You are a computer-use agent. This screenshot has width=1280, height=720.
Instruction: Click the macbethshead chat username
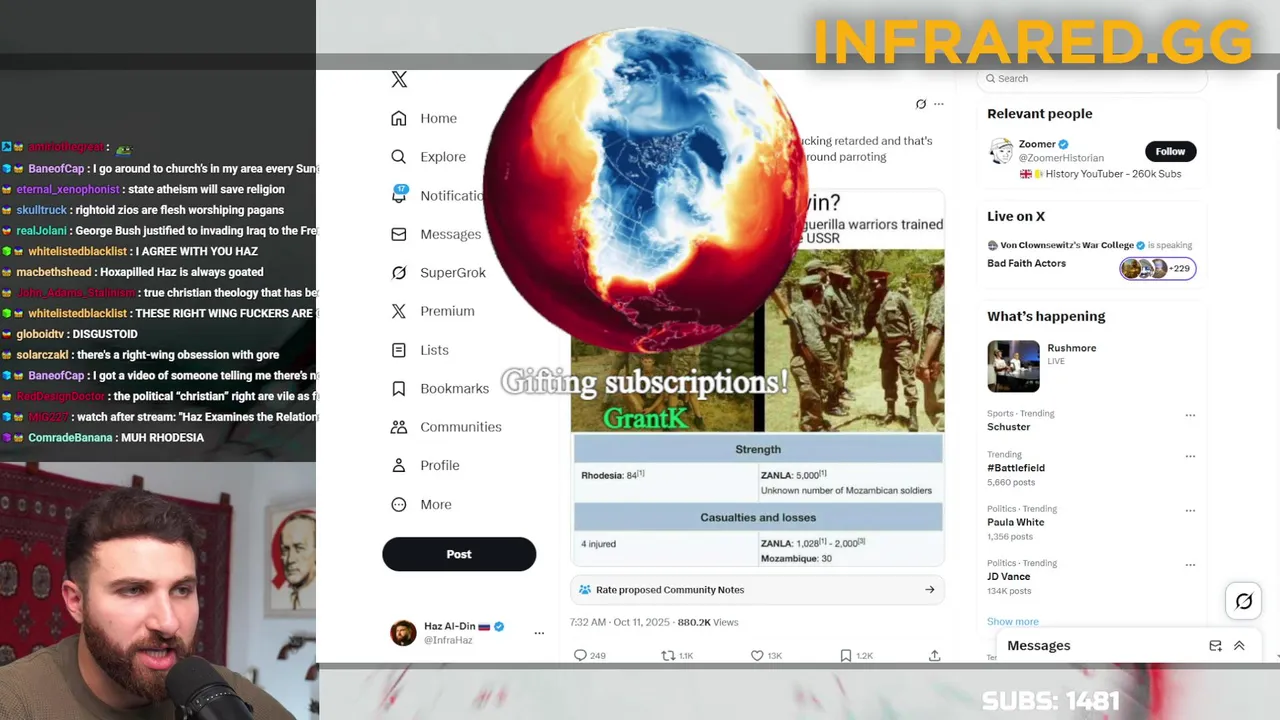(54, 272)
